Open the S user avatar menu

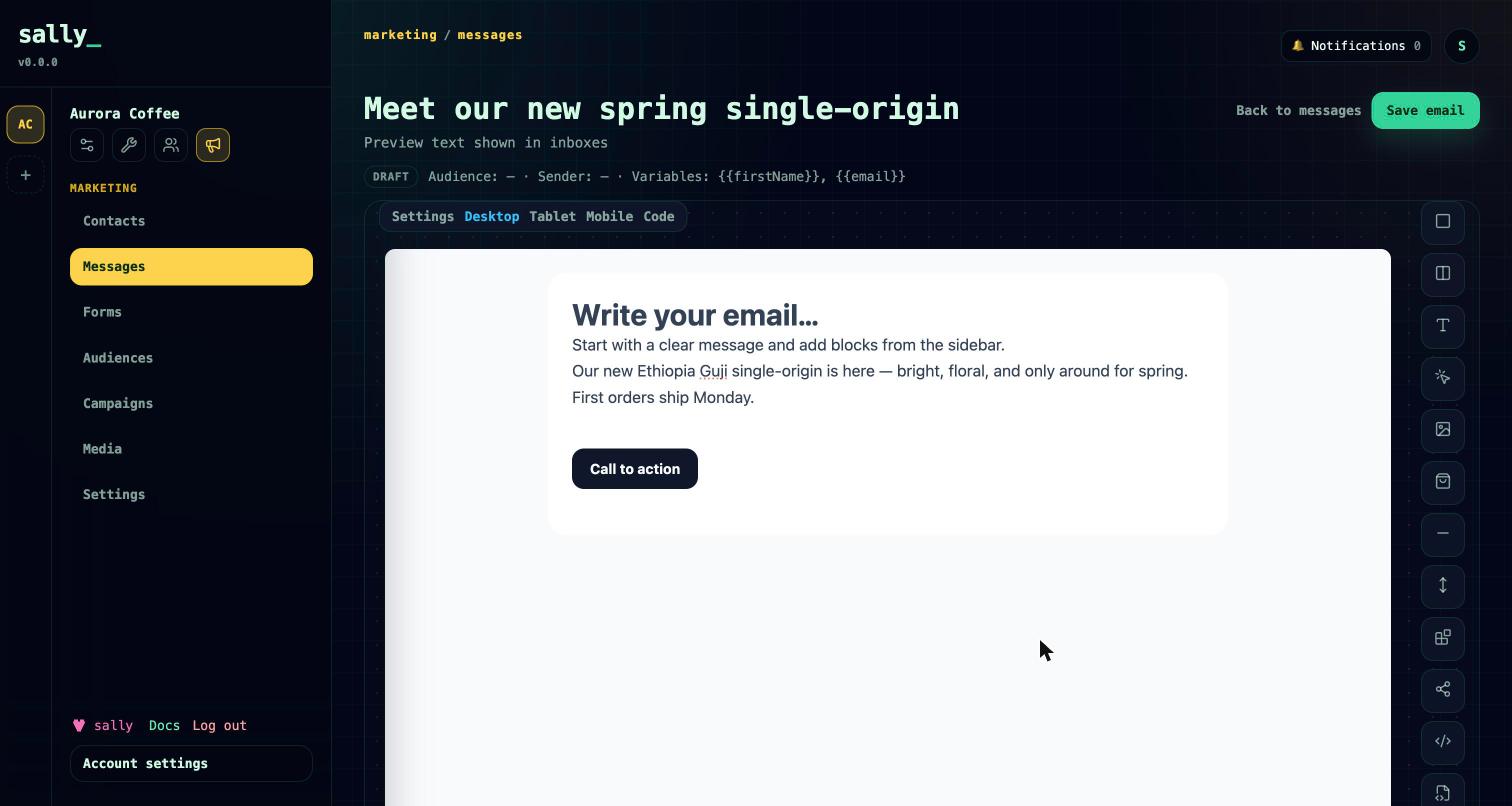tap(1462, 46)
